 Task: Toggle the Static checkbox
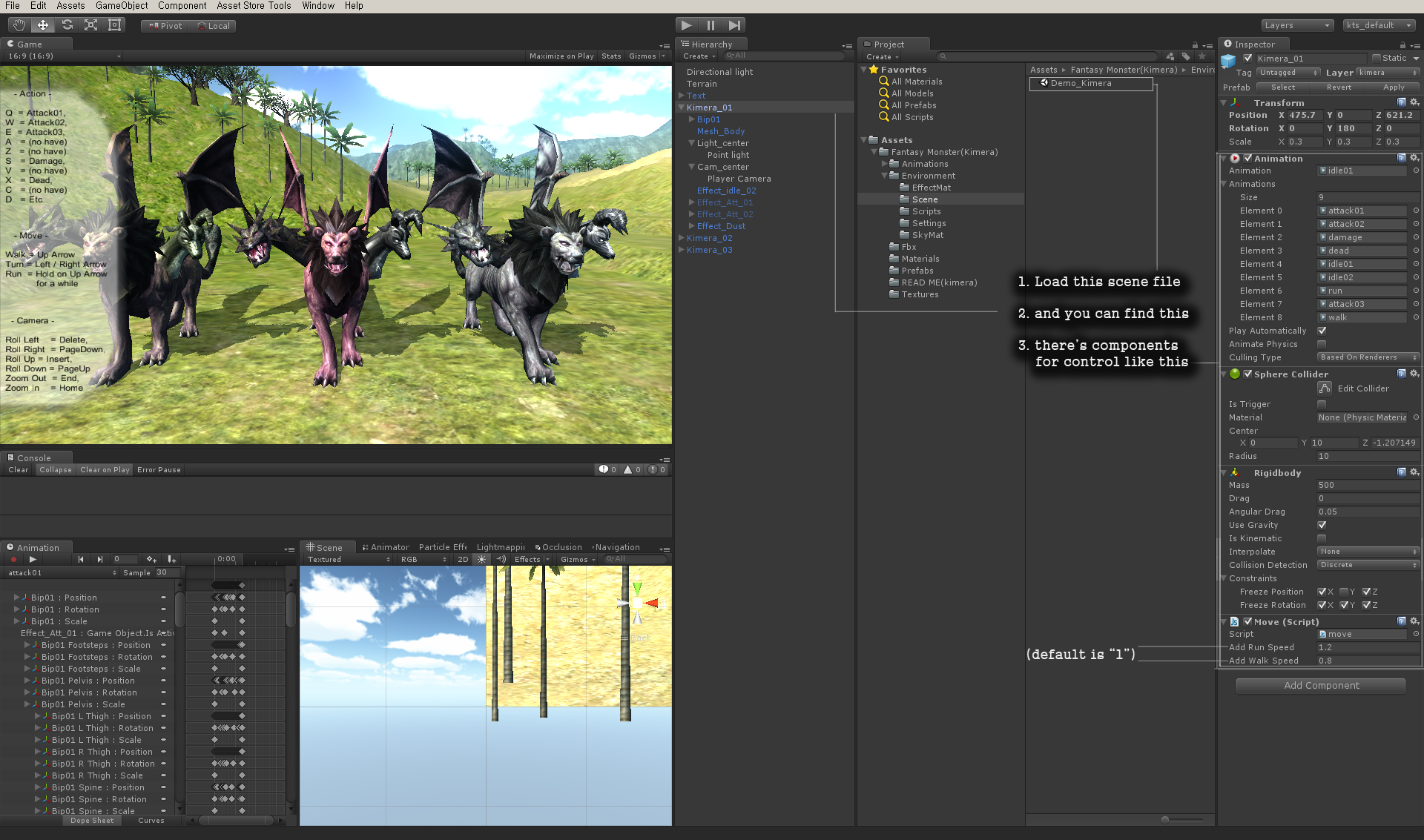click(1377, 59)
